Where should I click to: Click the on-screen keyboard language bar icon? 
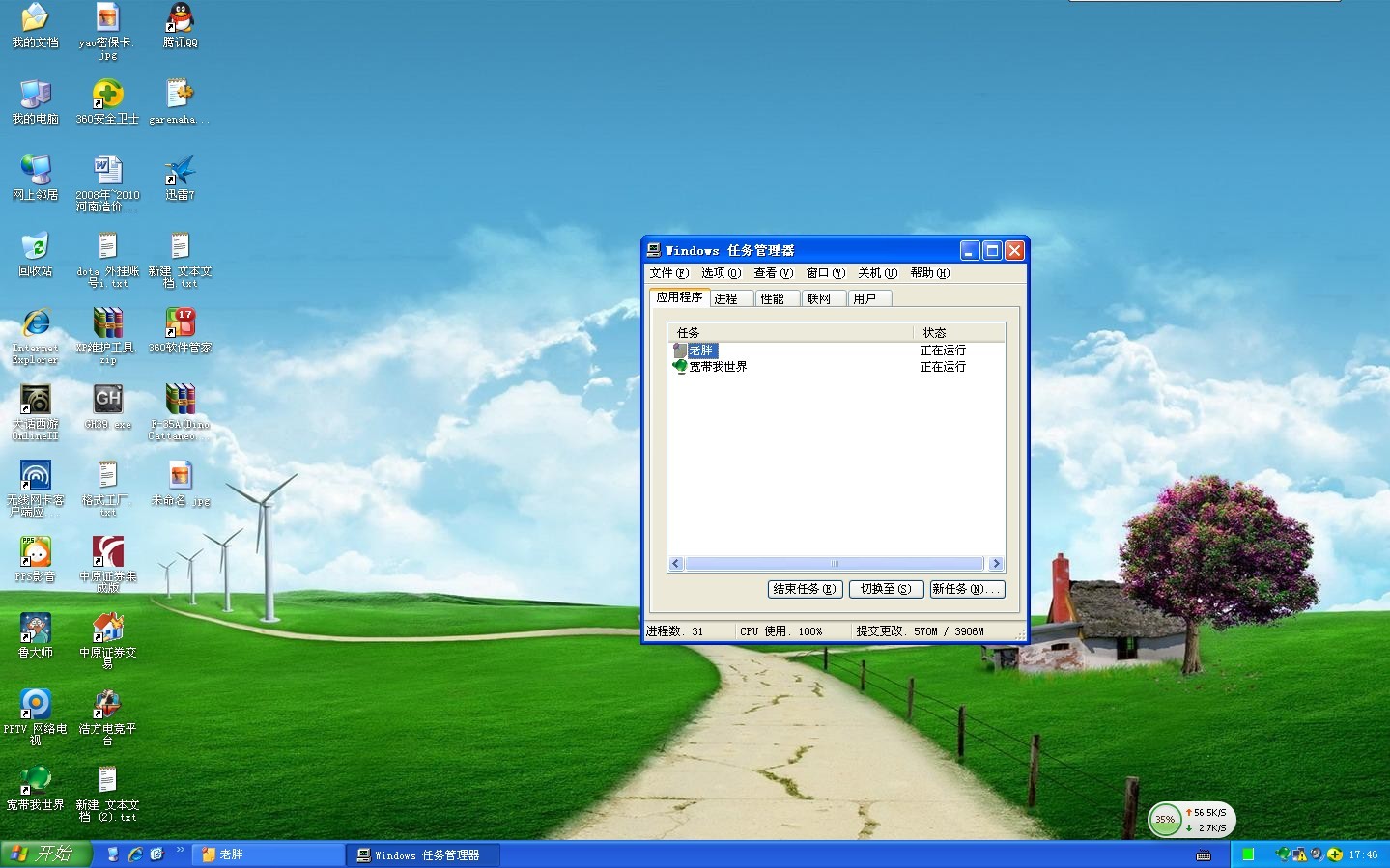pyautogui.click(x=1204, y=855)
